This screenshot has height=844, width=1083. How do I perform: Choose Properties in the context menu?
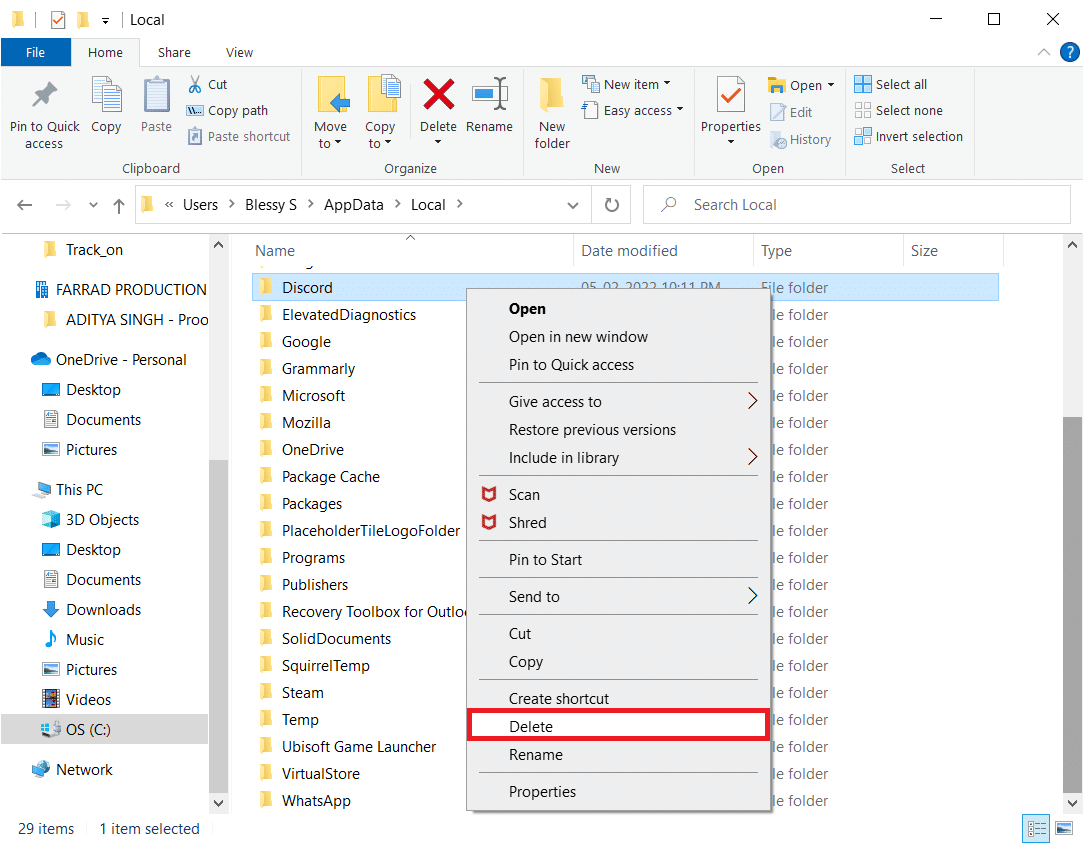pos(618,792)
